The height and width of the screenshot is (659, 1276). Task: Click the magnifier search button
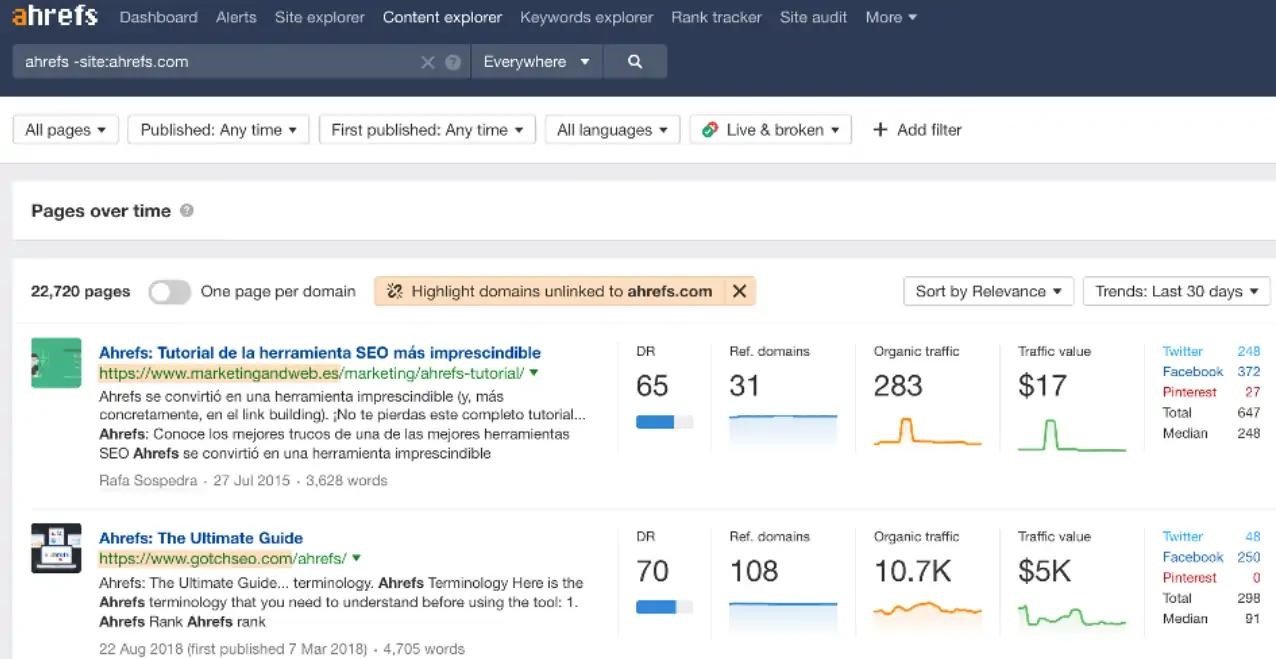[x=635, y=62]
